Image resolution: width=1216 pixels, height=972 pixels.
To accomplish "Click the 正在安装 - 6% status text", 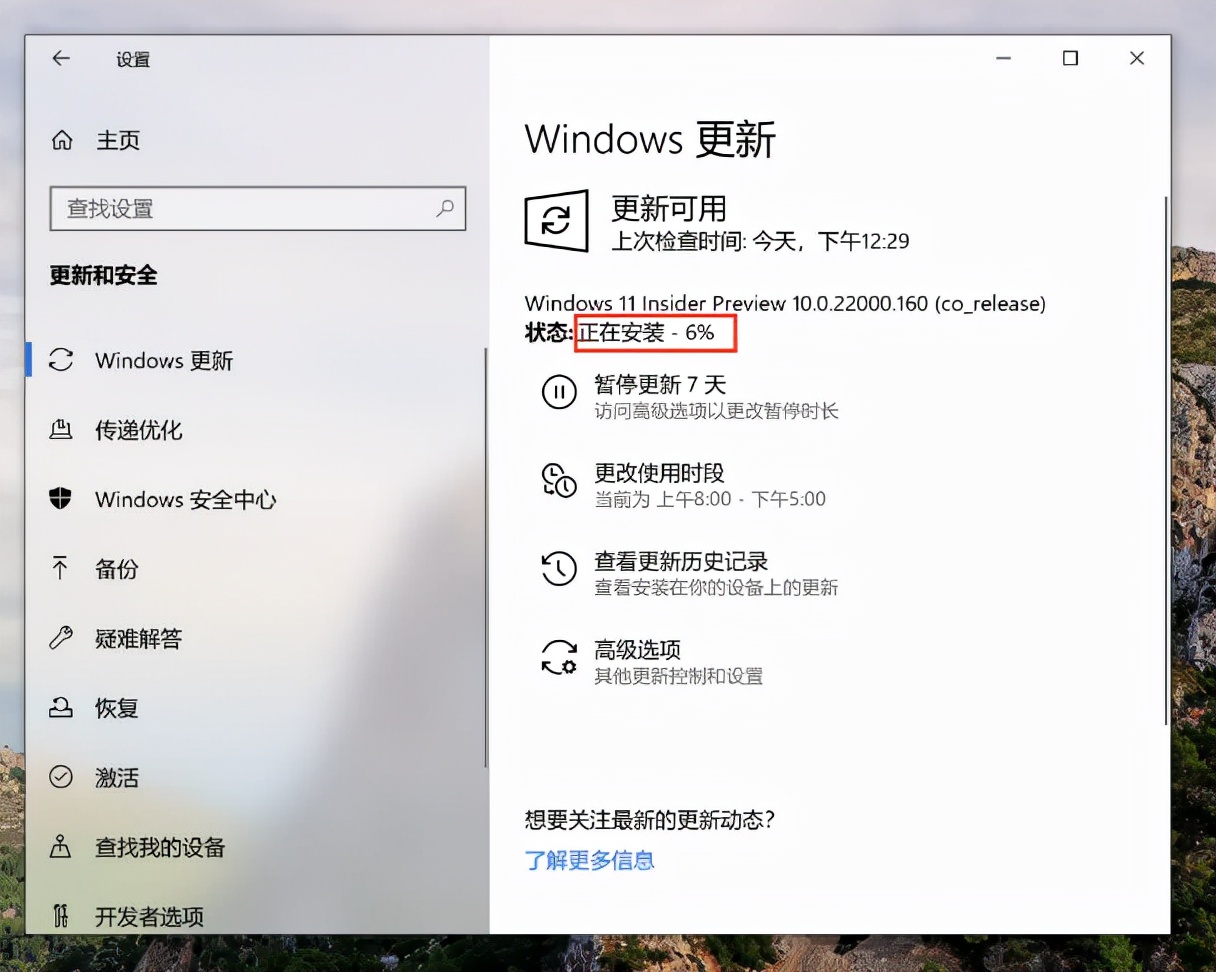I will (646, 333).
